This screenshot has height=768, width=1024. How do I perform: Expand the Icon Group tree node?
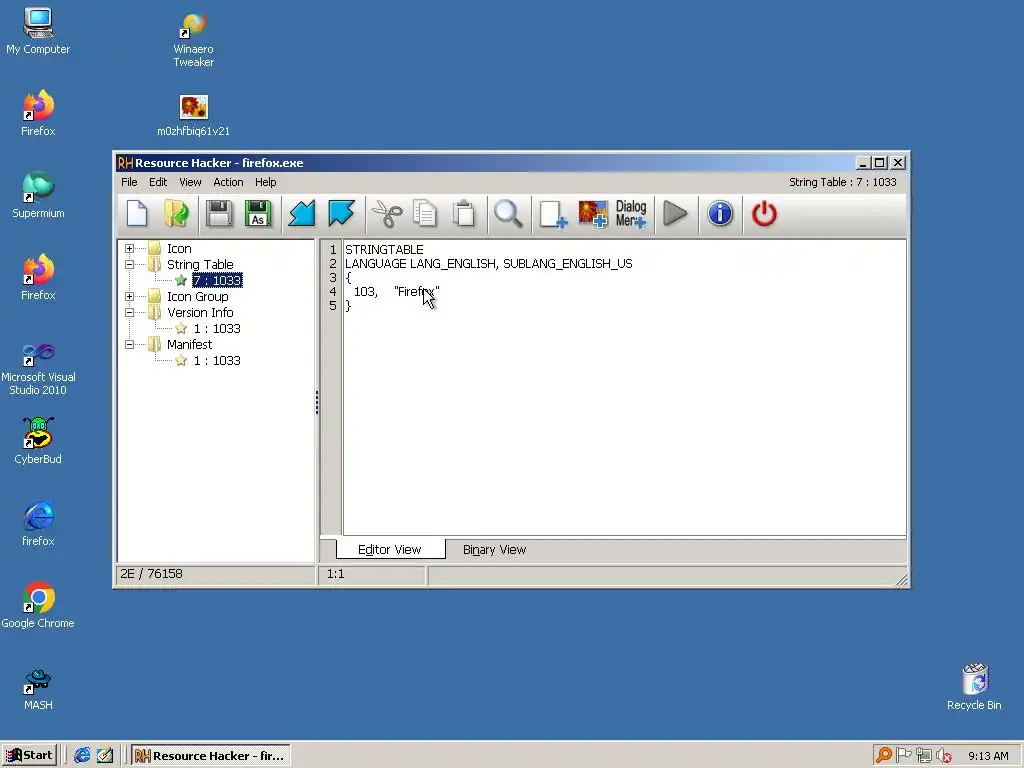tap(129, 296)
